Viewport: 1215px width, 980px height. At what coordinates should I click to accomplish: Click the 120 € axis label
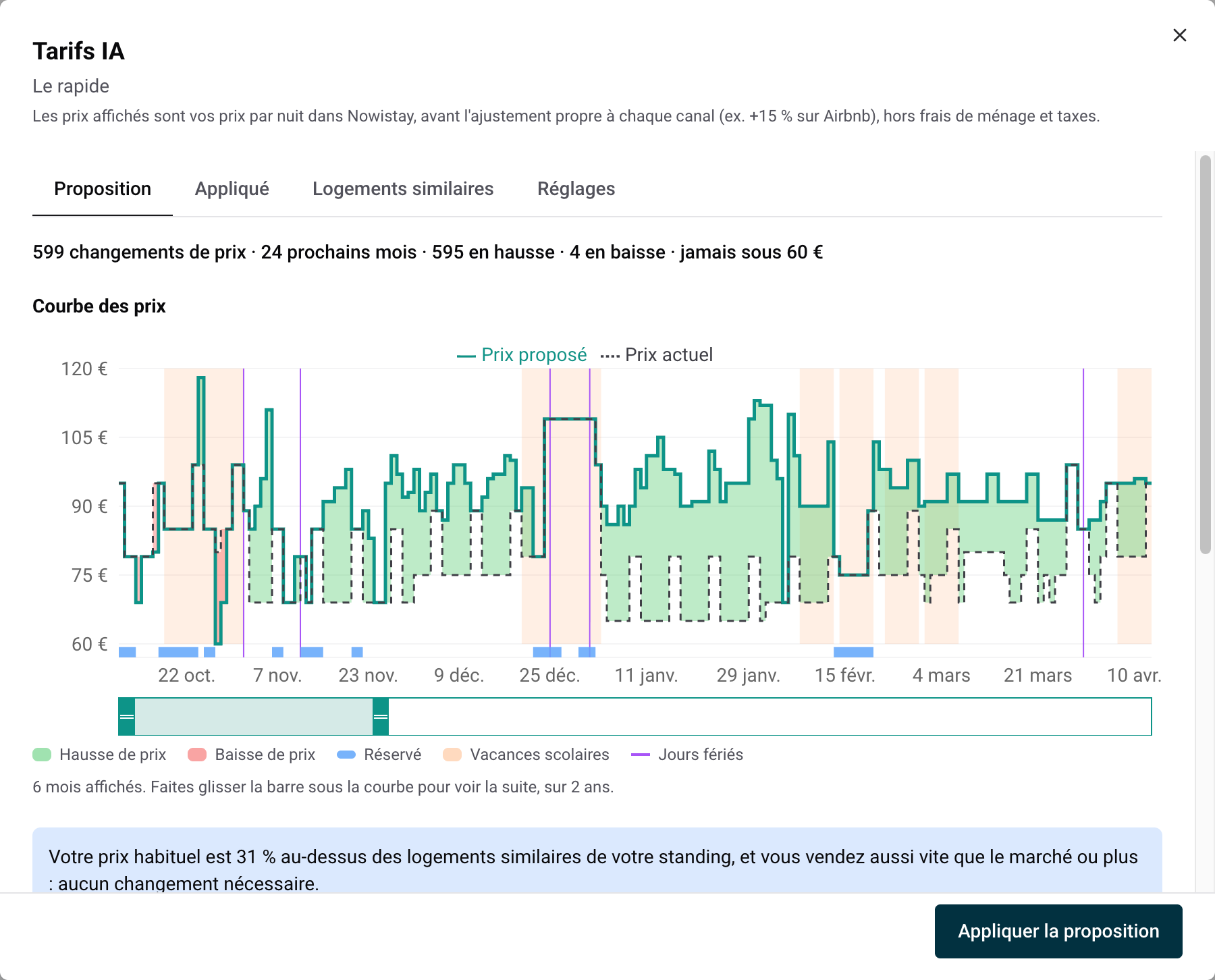pos(86,368)
